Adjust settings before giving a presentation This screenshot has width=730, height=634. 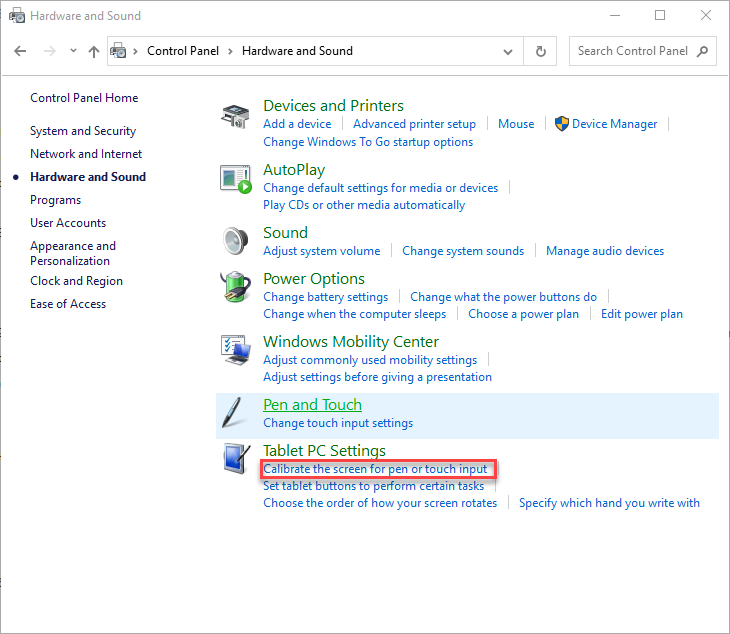coord(377,377)
